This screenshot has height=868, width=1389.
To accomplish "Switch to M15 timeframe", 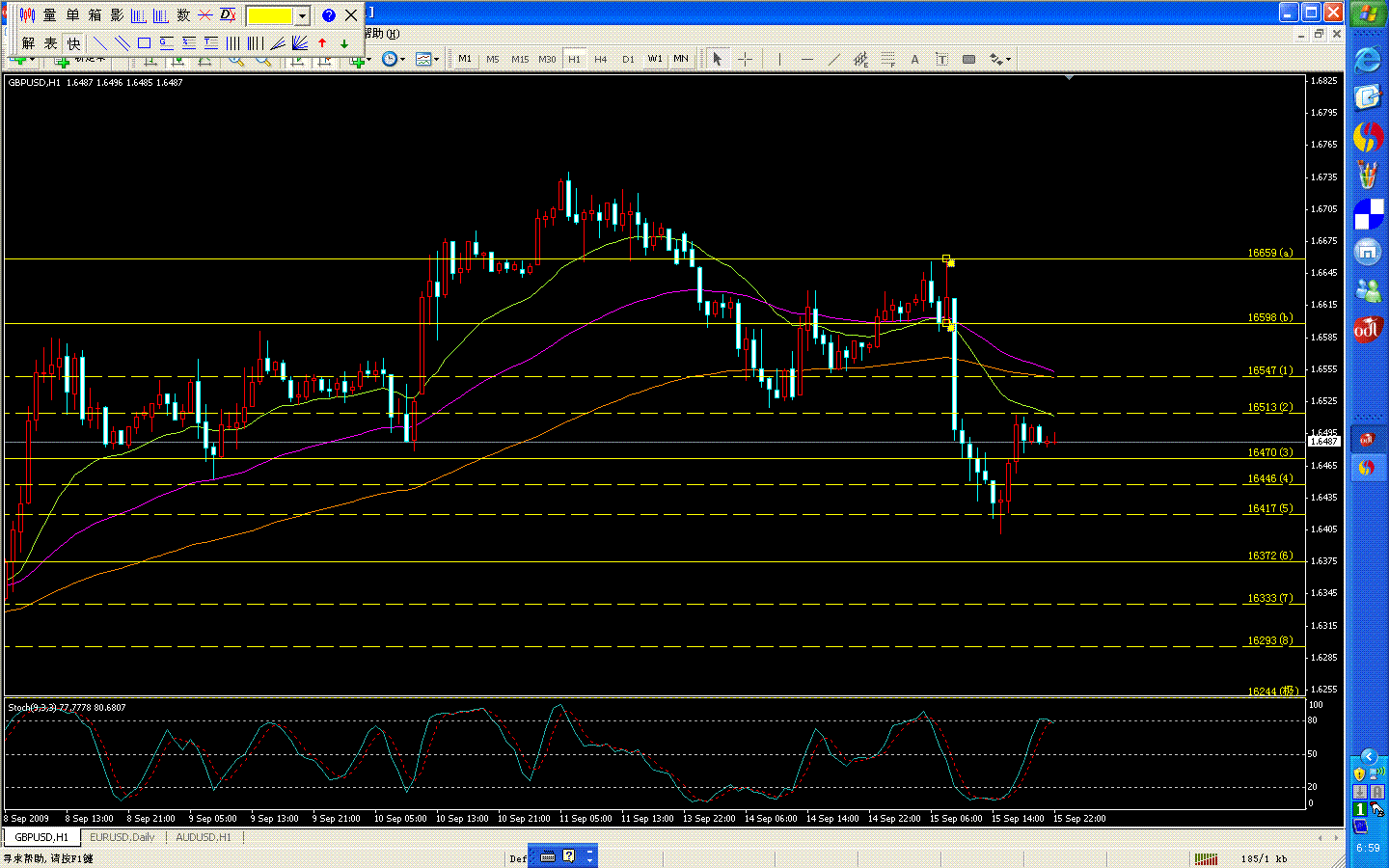I will (520, 59).
